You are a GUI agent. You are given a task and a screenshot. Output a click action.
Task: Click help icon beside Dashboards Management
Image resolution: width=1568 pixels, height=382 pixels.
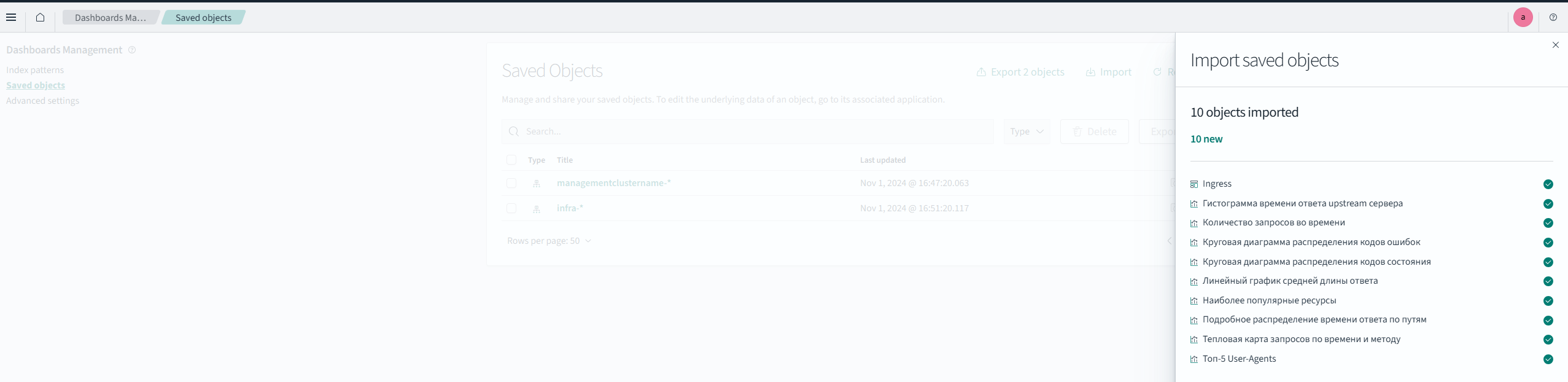(132, 50)
